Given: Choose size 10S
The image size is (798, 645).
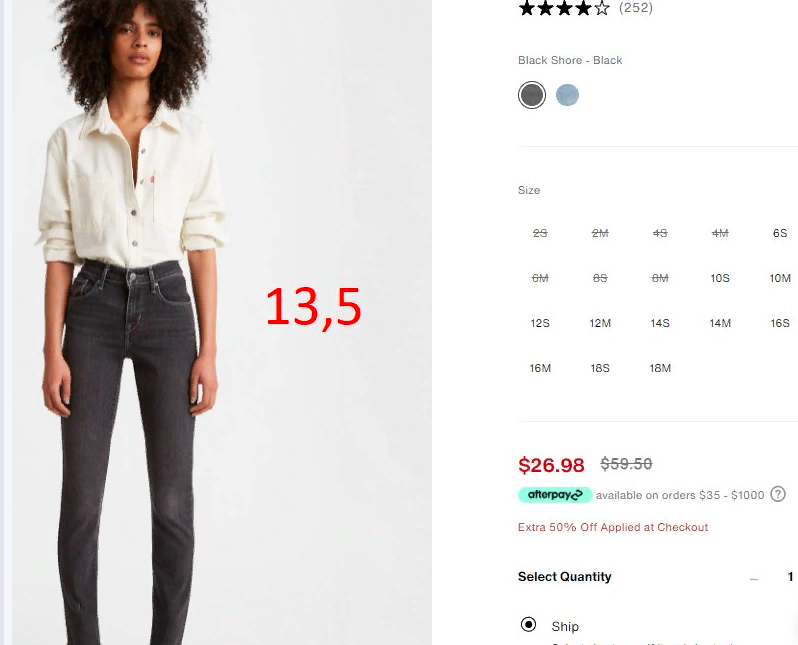Looking at the screenshot, I should click(x=720, y=278).
